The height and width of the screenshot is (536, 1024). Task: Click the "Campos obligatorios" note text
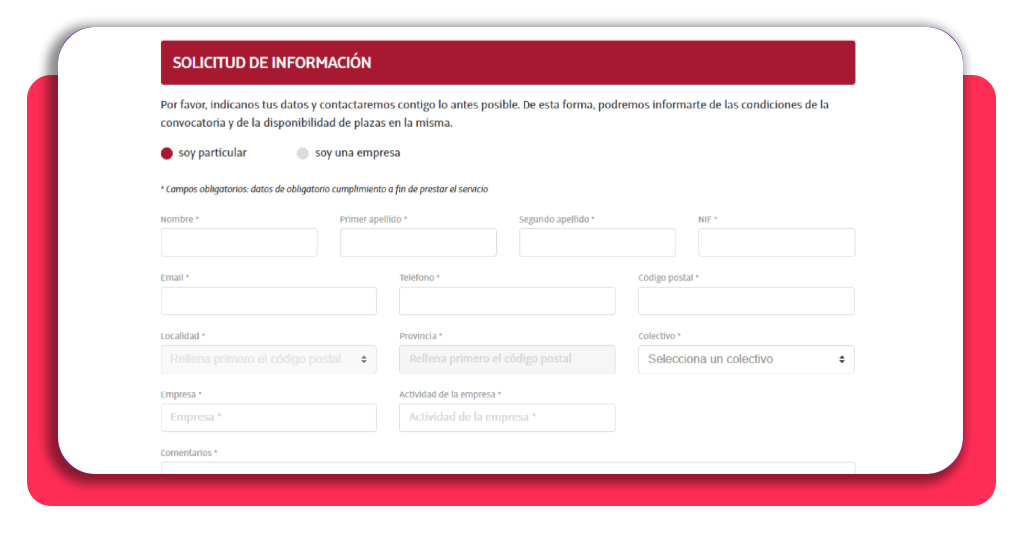coord(325,189)
